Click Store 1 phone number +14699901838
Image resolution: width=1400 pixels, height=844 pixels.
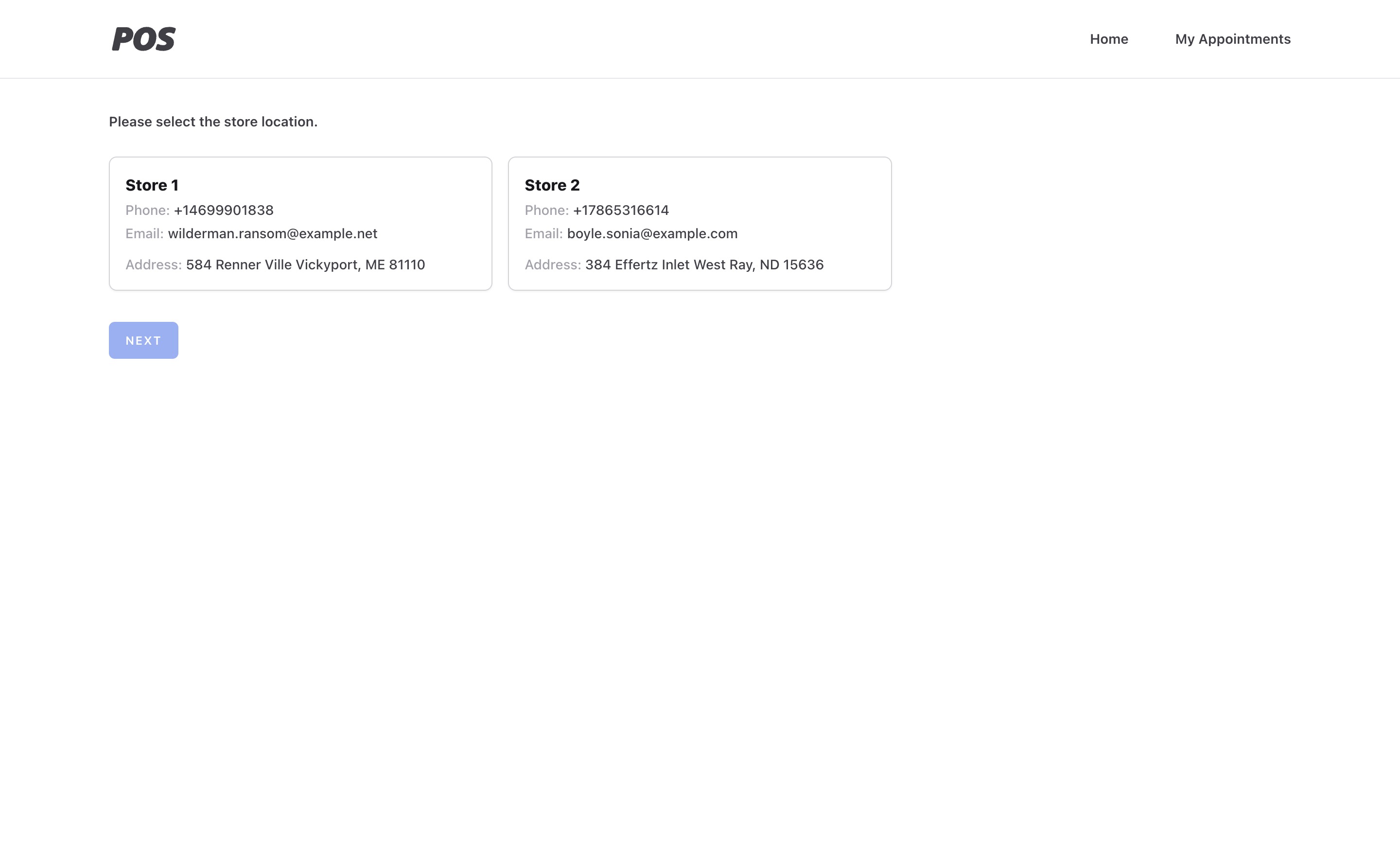click(223, 211)
